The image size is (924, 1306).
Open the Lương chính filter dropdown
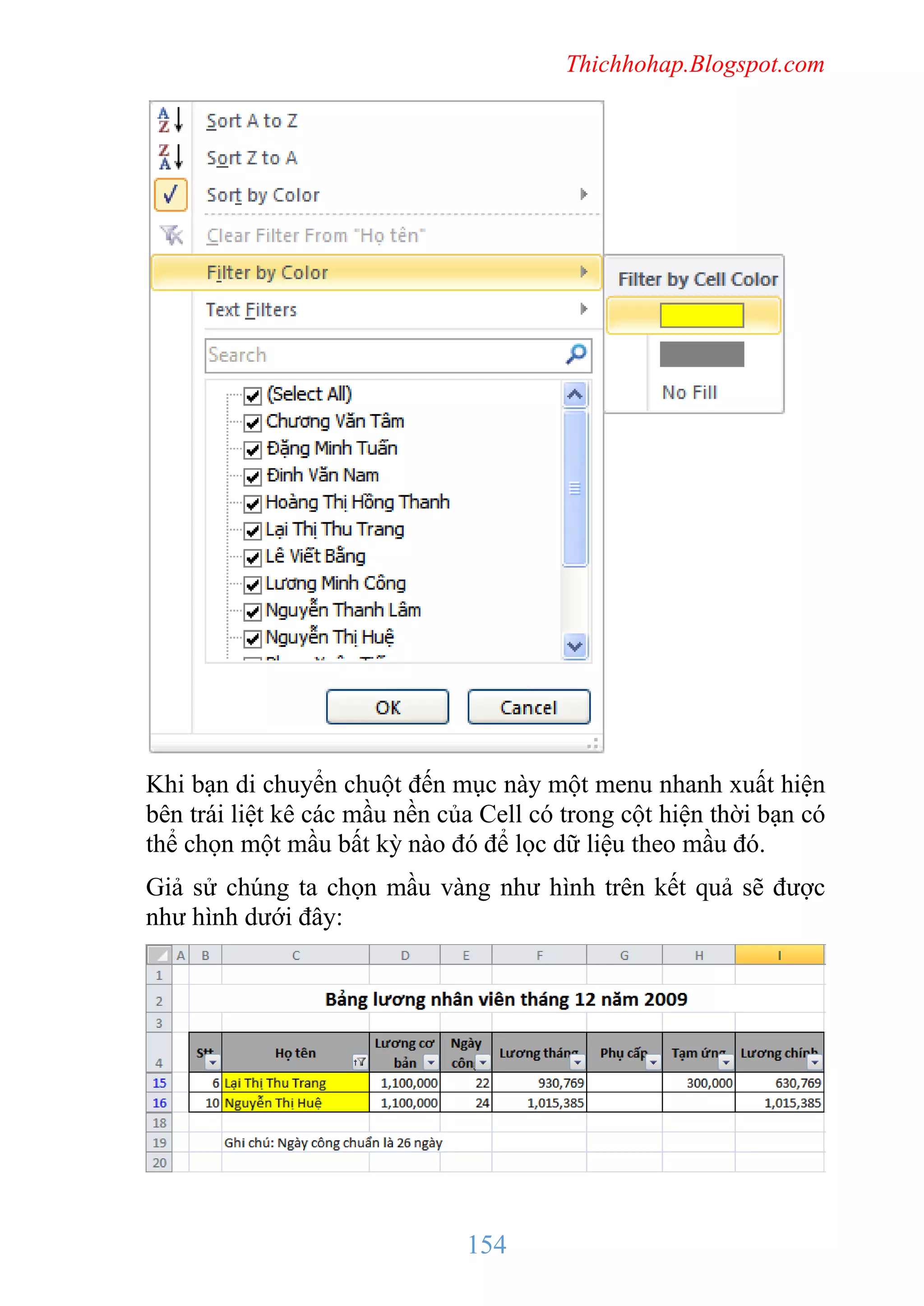(815, 1061)
